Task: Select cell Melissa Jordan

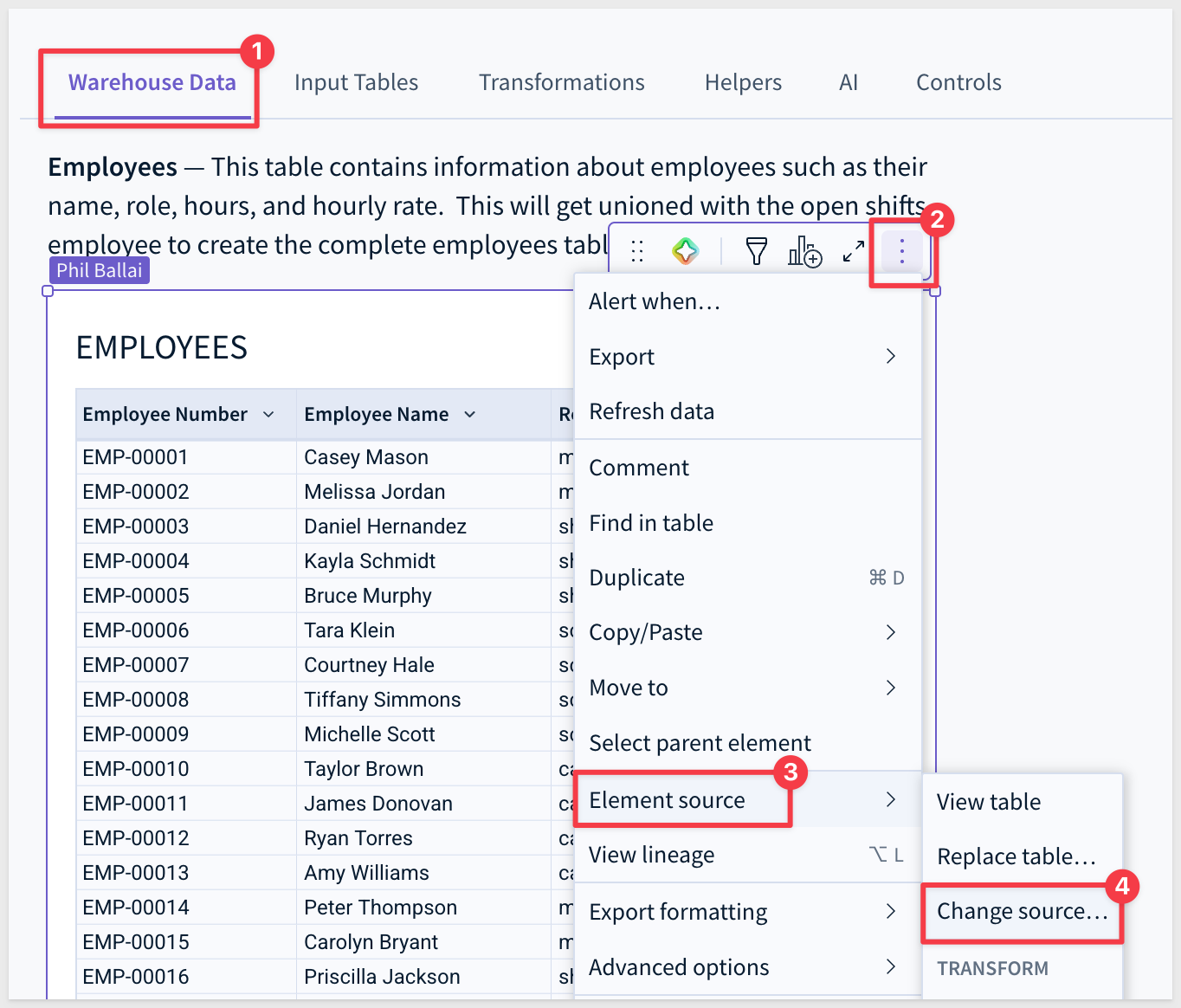Action: pos(423,492)
